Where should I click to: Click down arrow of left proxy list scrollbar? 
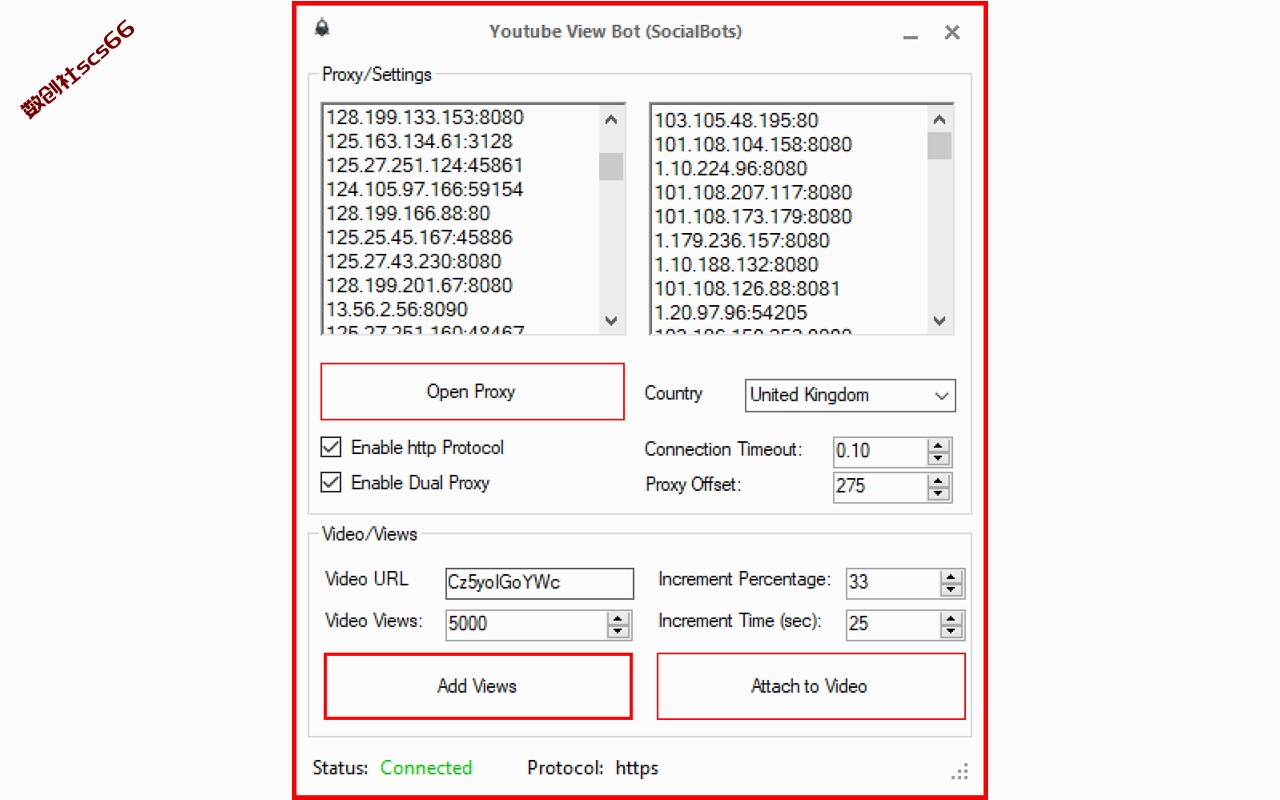tap(612, 320)
